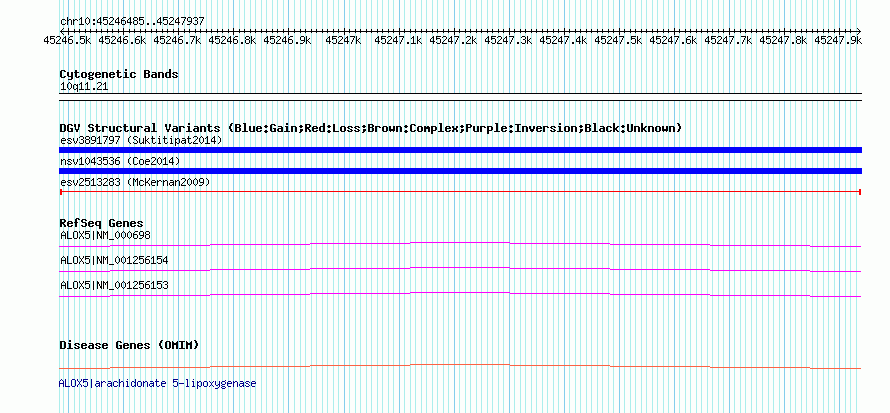Viewport: 890px width, 413px height.
Task: Click the chr10:45246485..45247937 coordinate label
Action: pyautogui.click(x=132, y=21)
